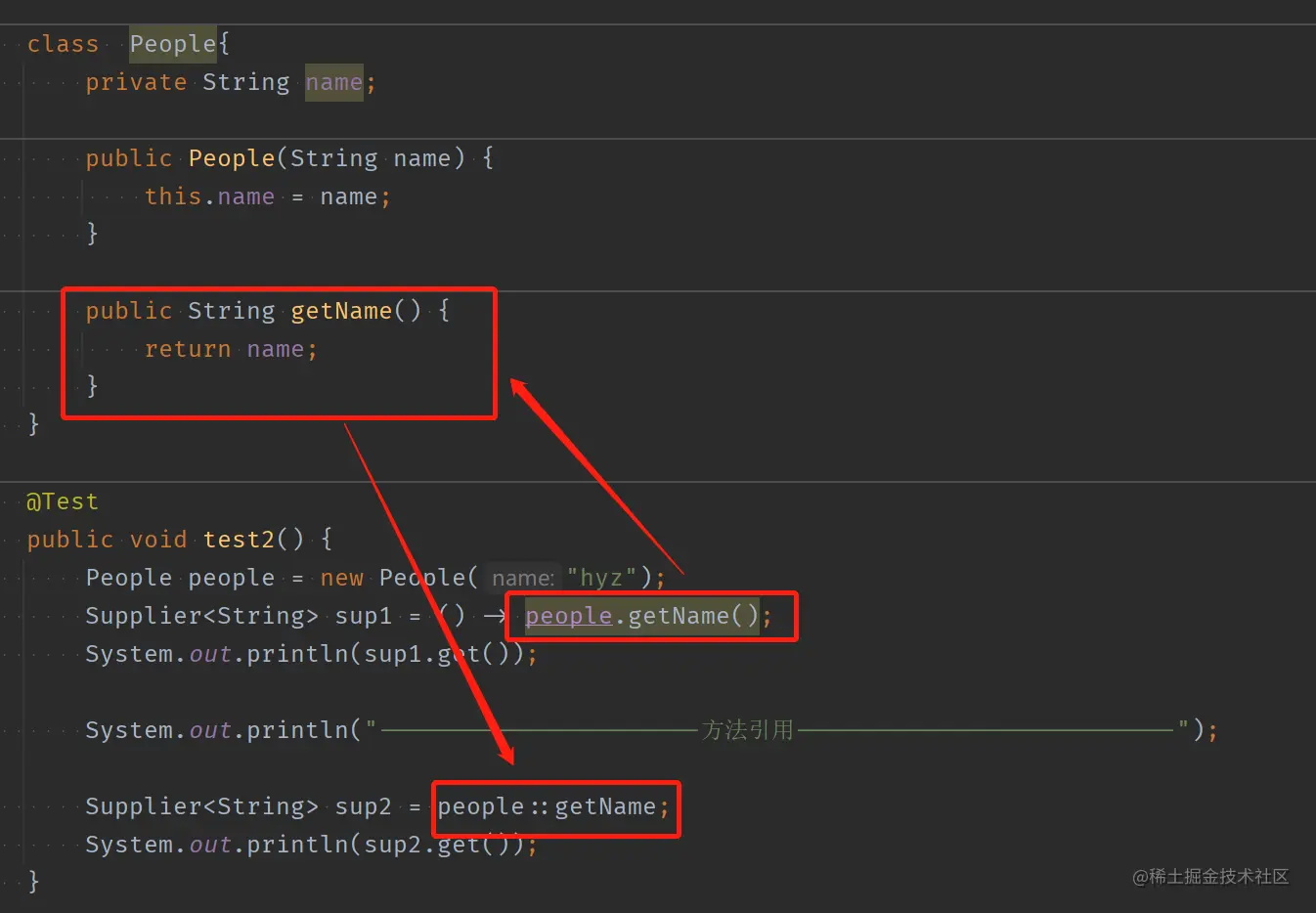Select the 'class' keyword
1316x913 pixels.
(64, 44)
